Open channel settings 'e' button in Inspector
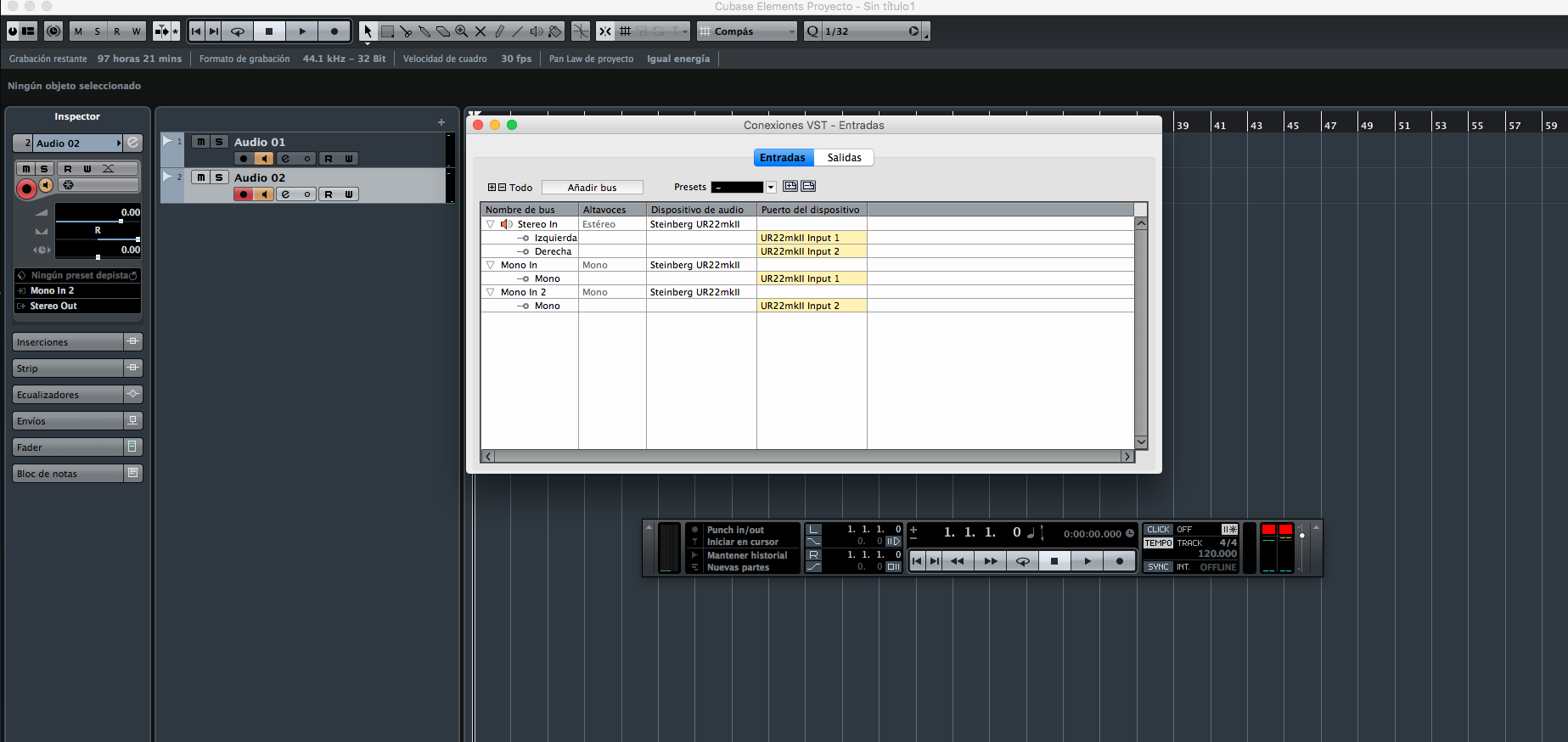 (133, 143)
